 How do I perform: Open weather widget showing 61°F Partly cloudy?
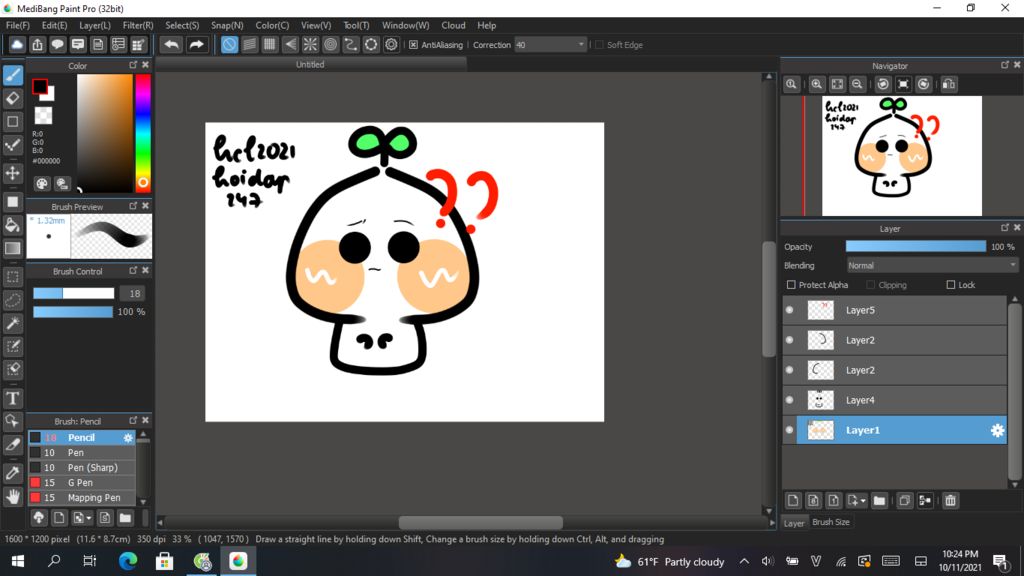point(669,561)
